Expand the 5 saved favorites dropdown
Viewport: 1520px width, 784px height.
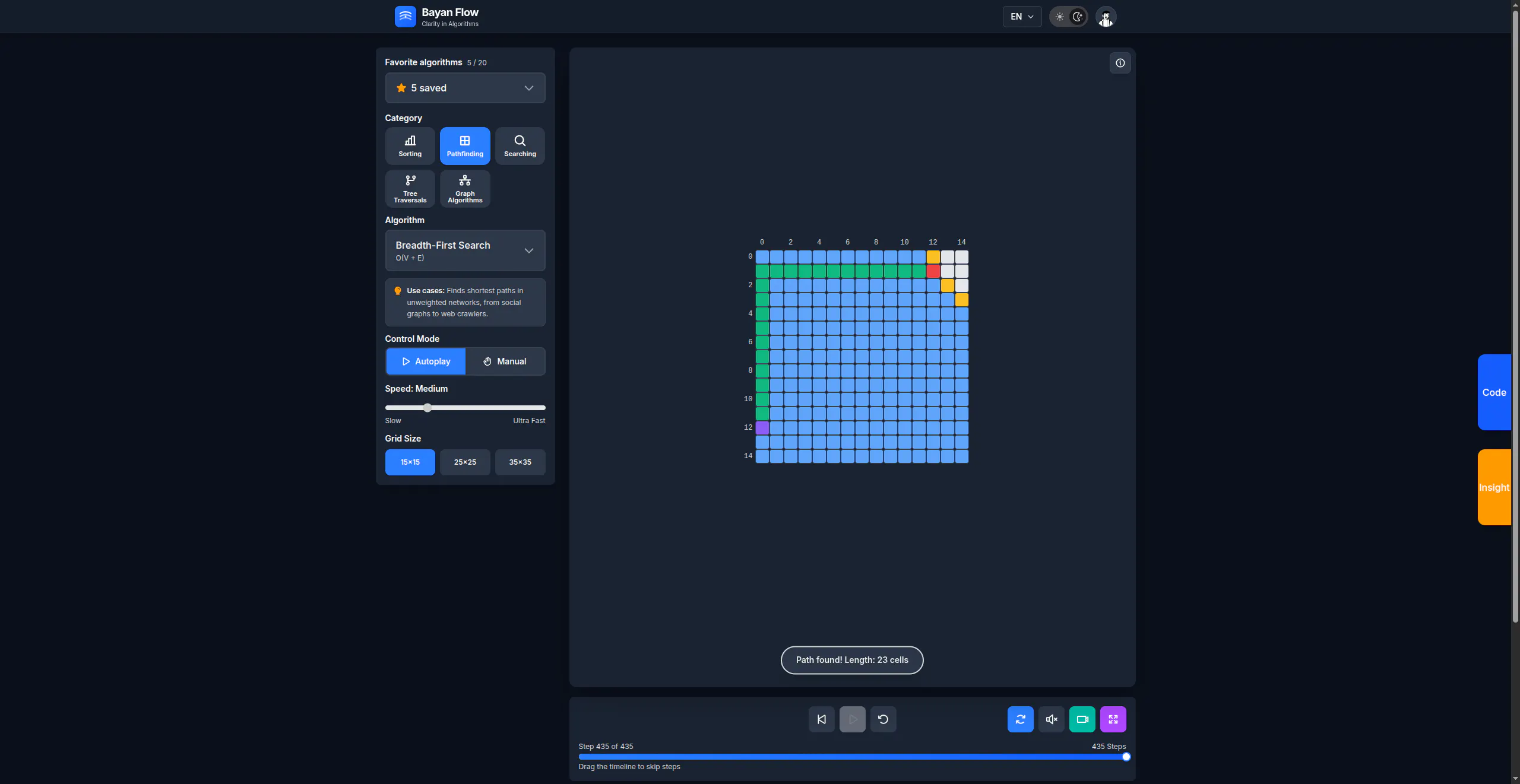[465, 88]
